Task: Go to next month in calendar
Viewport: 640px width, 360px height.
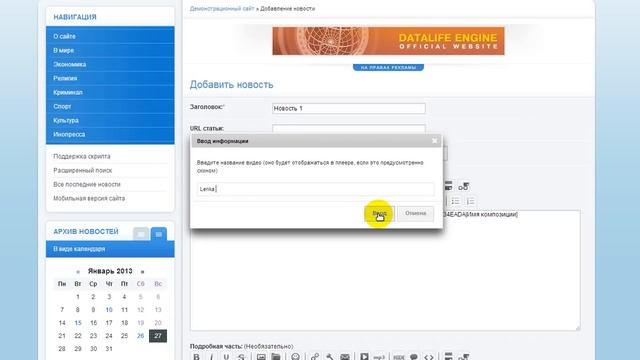Action: [x=142, y=271]
